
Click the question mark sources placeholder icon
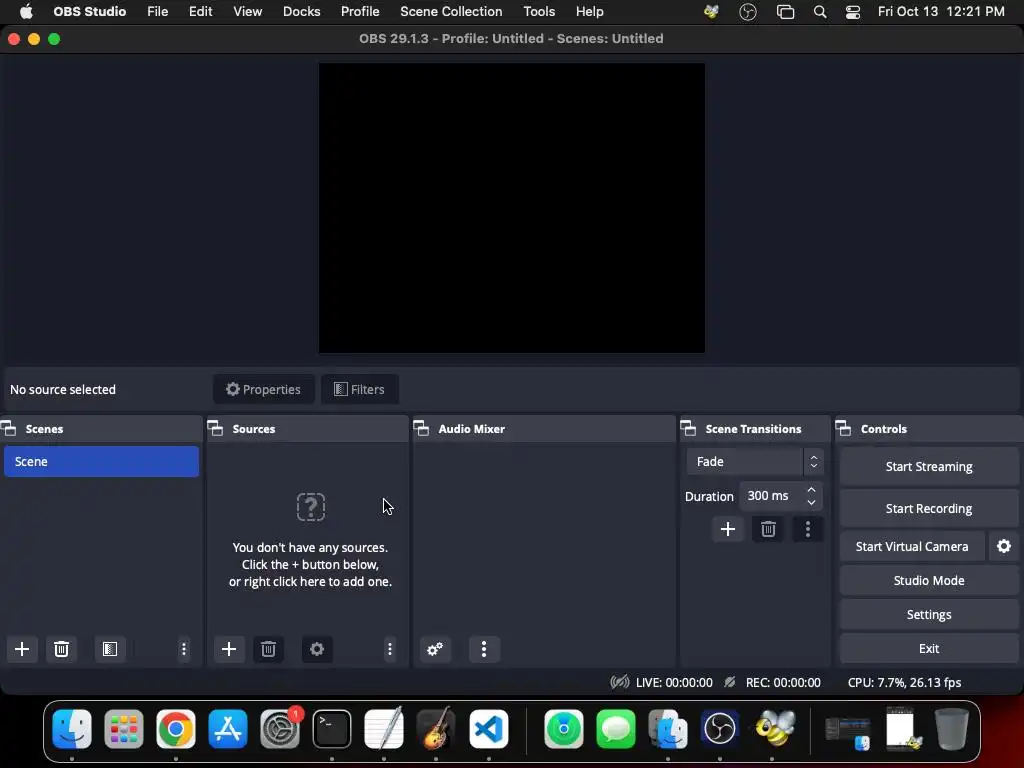pyautogui.click(x=311, y=507)
